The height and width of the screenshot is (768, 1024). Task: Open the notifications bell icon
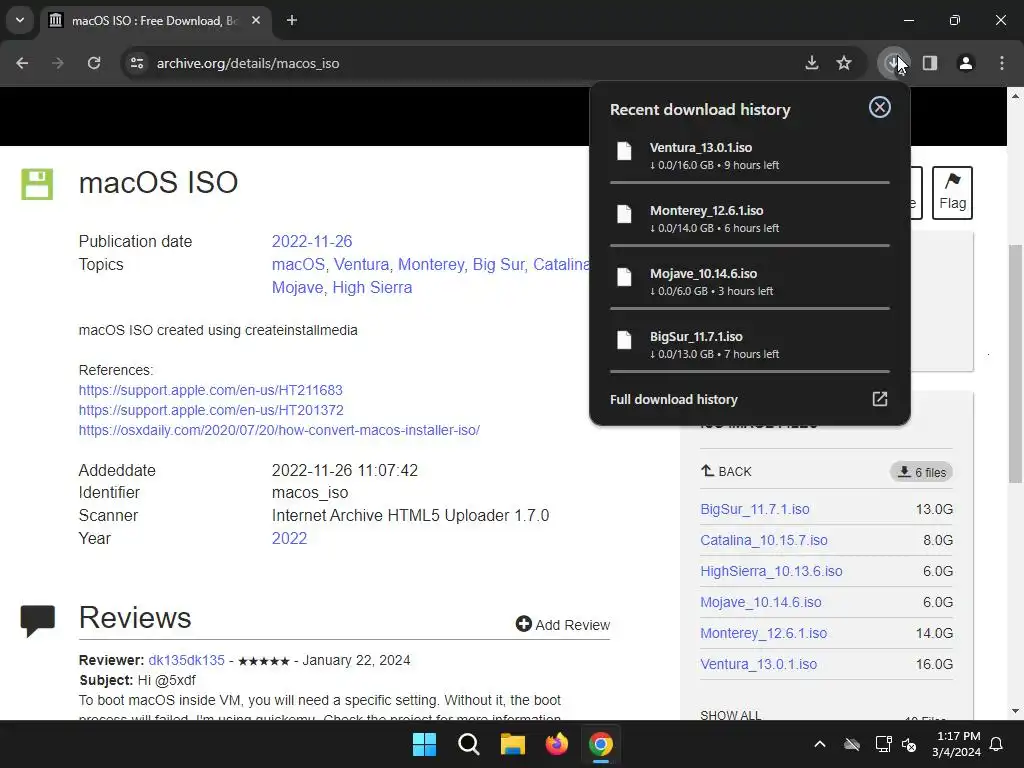coord(997,744)
